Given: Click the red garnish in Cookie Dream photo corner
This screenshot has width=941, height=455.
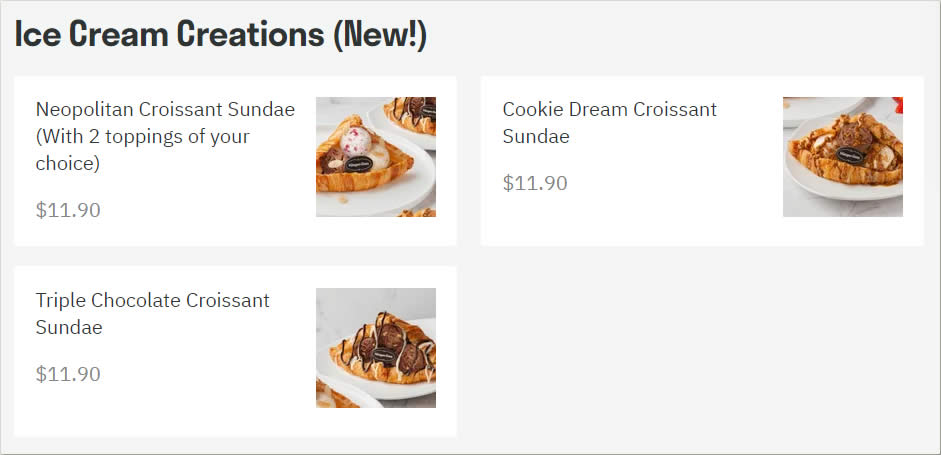Looking at the screenshot, I should coord(898,104).
